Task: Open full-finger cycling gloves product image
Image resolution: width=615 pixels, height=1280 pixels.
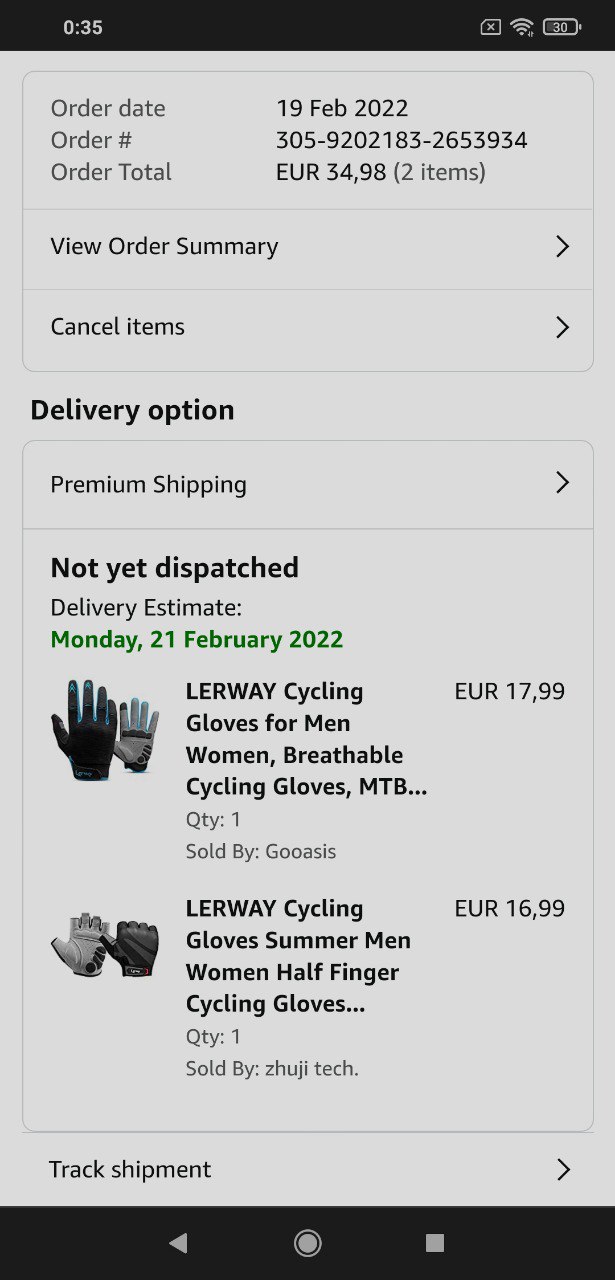Action: point(105,730)
